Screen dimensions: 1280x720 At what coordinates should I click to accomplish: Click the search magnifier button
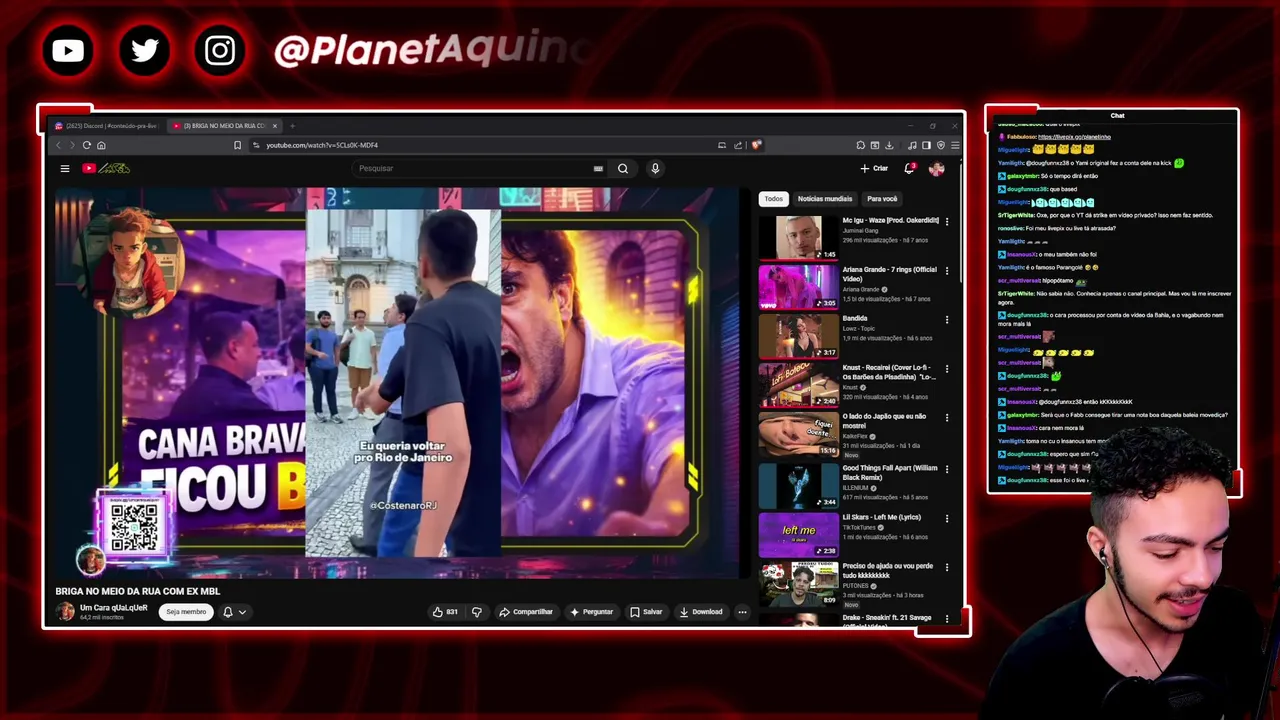pyautogui.click(x=623, y=168)
